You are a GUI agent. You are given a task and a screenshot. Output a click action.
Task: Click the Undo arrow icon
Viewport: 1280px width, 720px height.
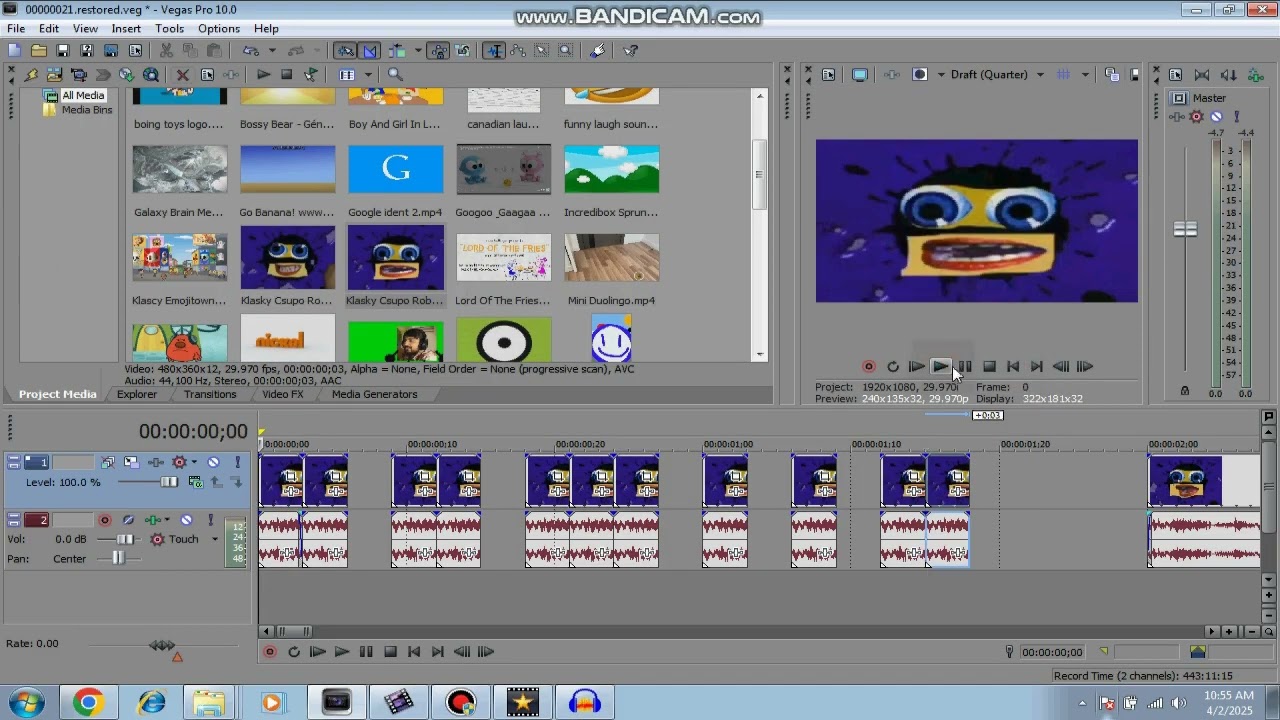pos(249,50)
